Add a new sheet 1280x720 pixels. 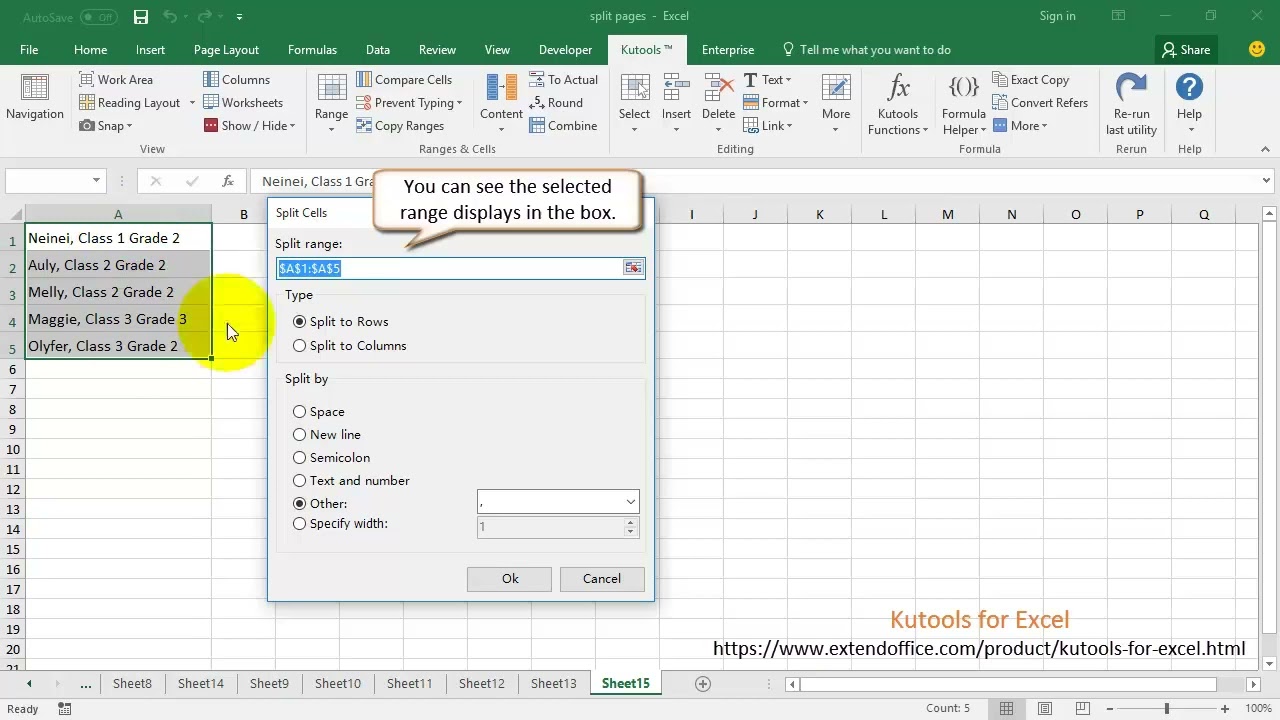click(x=703, y=684)
